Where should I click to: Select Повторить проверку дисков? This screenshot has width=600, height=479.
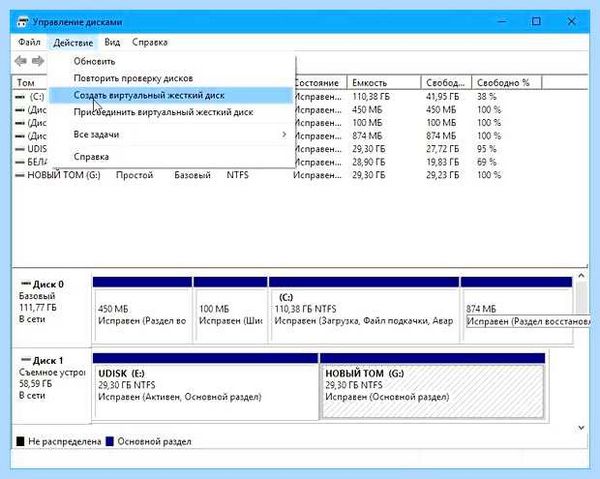171,78
